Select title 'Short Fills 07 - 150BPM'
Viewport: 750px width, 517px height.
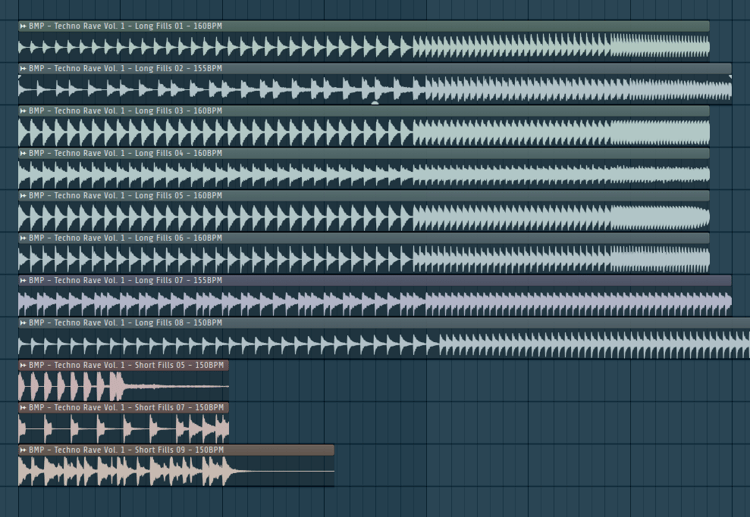pyautogui.click(x=179, y=407)
